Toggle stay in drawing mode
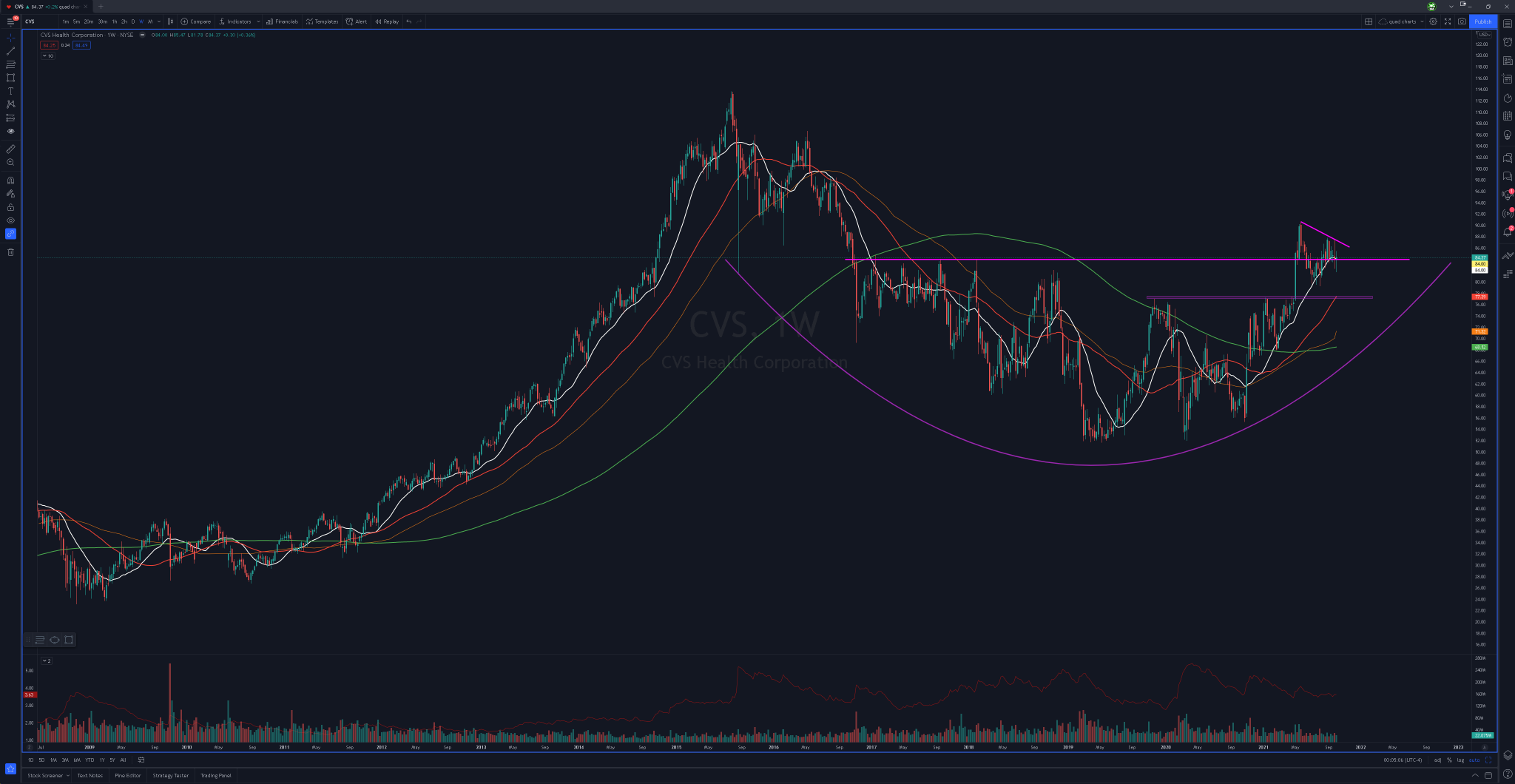1515x784 pixels. pyautogui.click(x=10, y=194)
